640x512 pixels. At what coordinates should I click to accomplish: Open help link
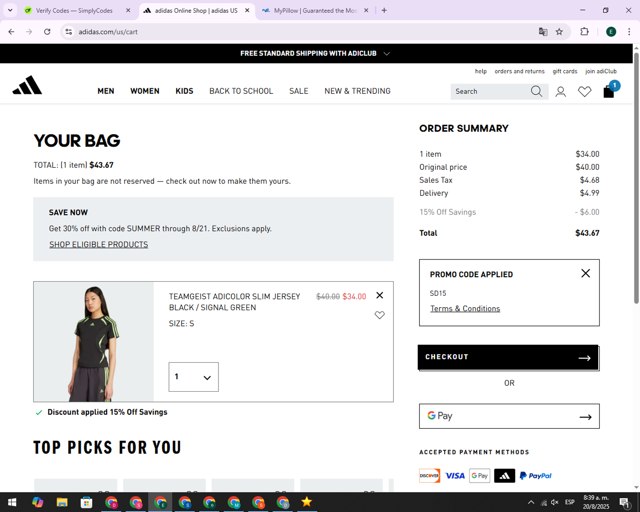[480, 71]
